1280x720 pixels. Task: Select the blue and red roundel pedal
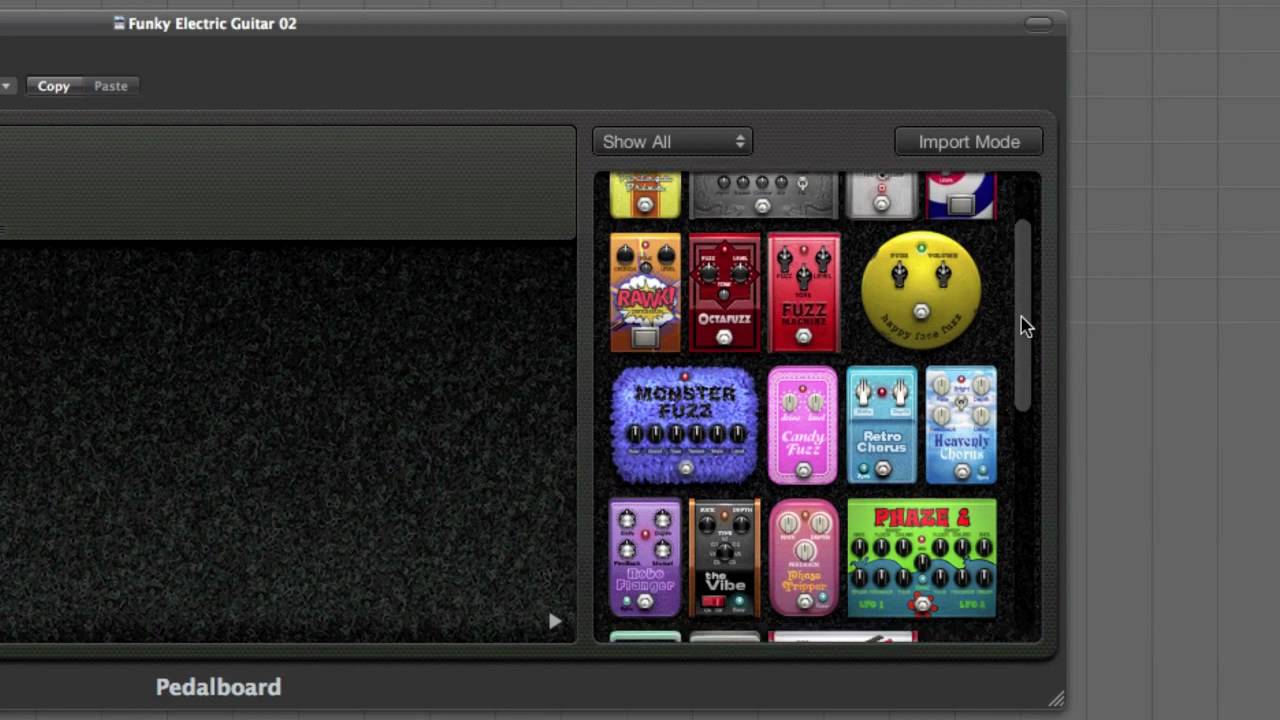tap(961, 195)
